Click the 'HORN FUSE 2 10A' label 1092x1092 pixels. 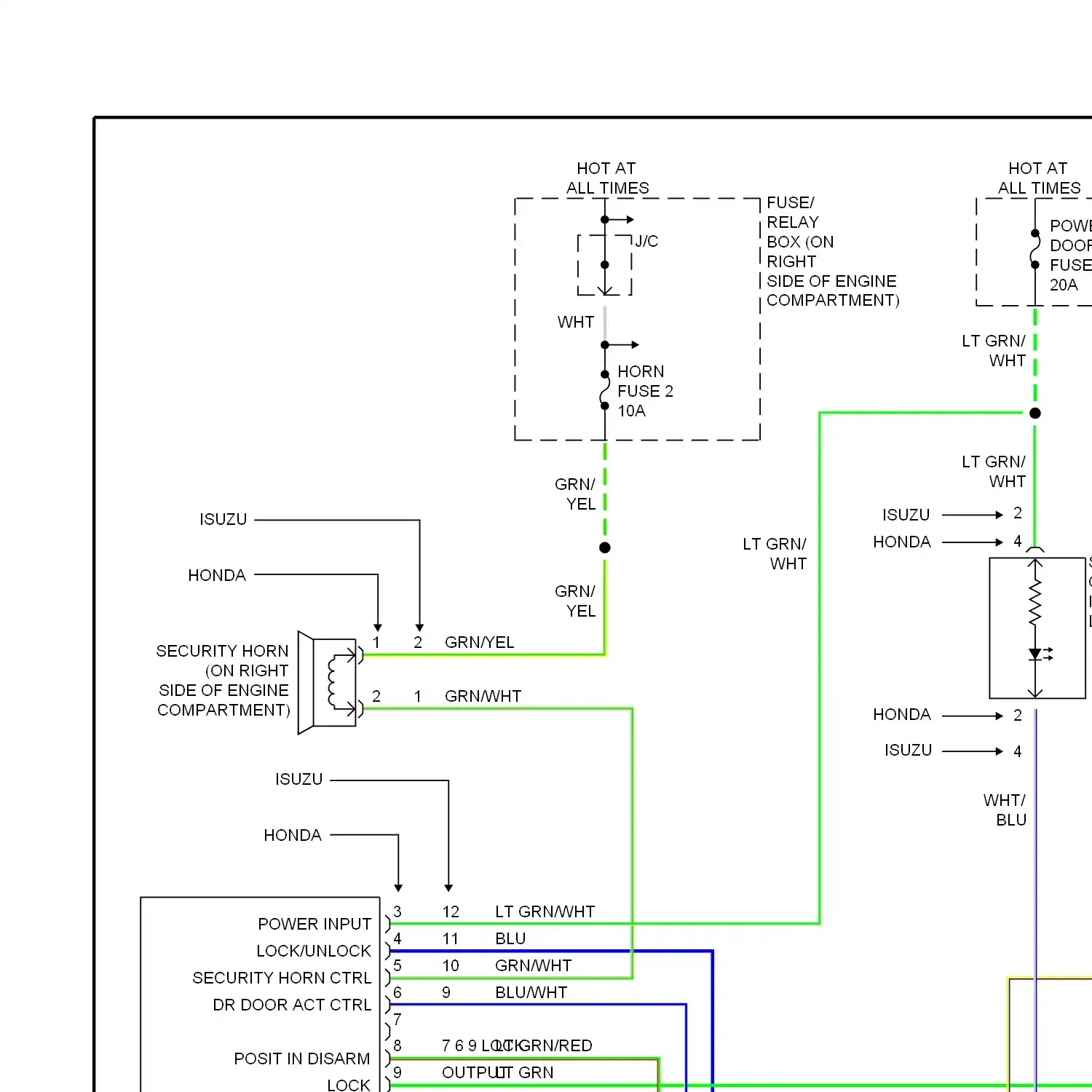645,391
